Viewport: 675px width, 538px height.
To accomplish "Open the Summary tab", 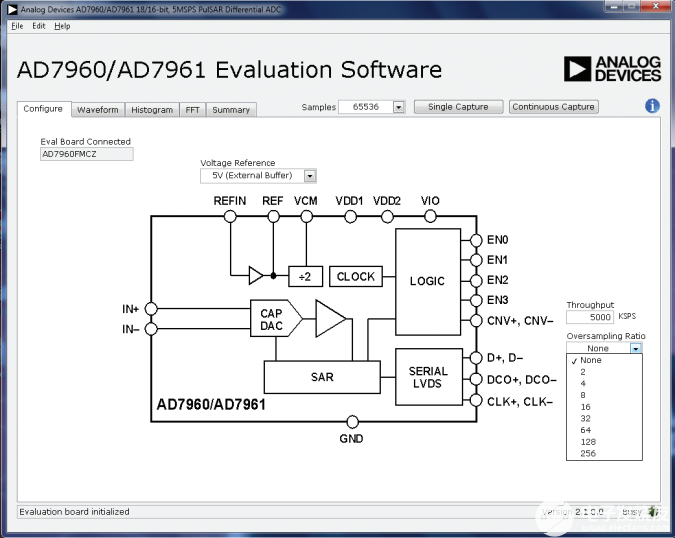I will [231, 110].
